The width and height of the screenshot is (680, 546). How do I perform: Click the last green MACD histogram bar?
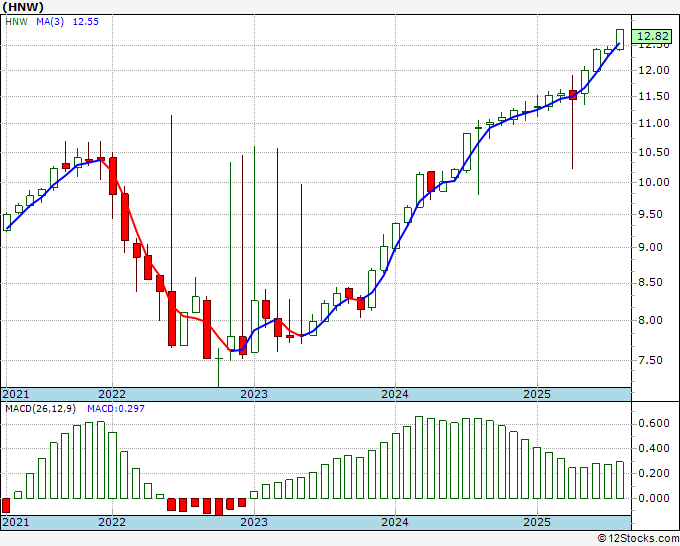[620, 480]
